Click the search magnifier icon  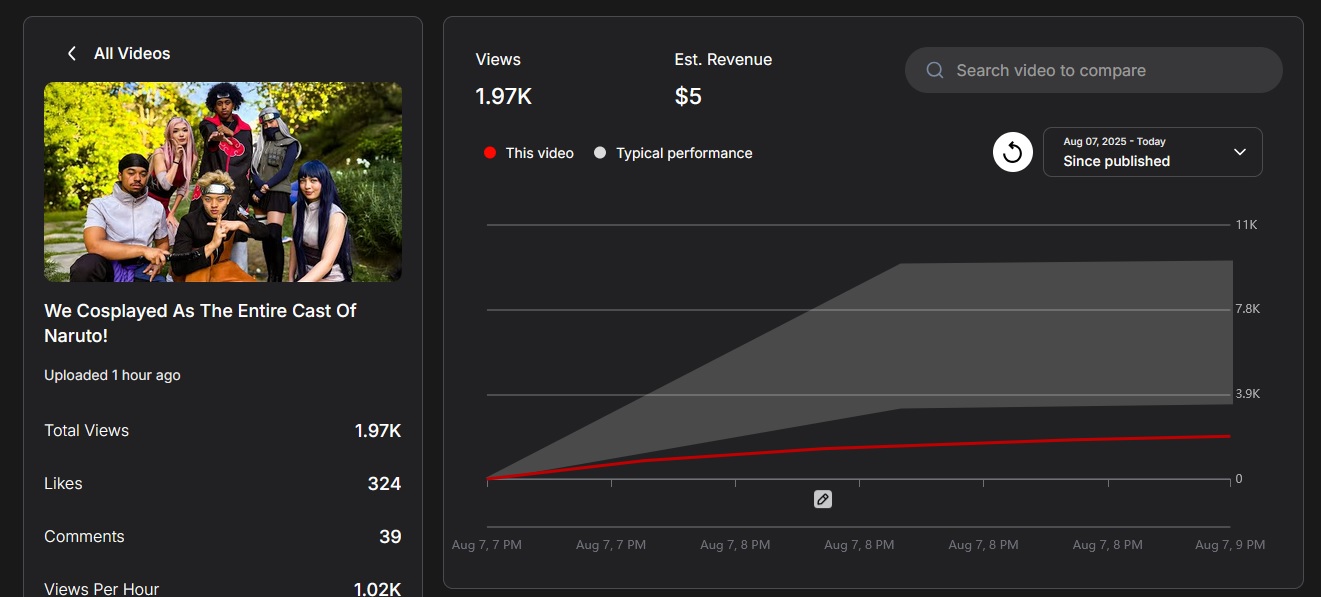[935, 70]
